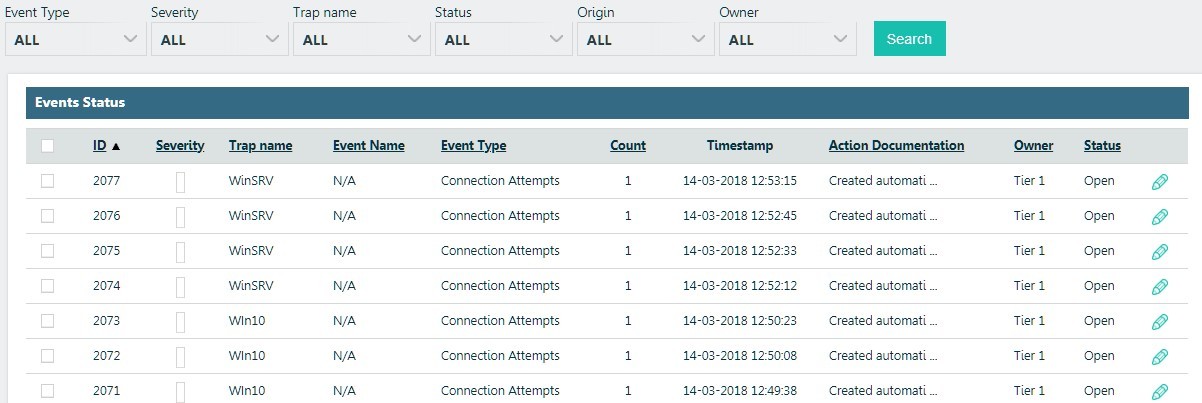
Task: Open the Event Type filter dropdown
Action: [x=75, y=40]
